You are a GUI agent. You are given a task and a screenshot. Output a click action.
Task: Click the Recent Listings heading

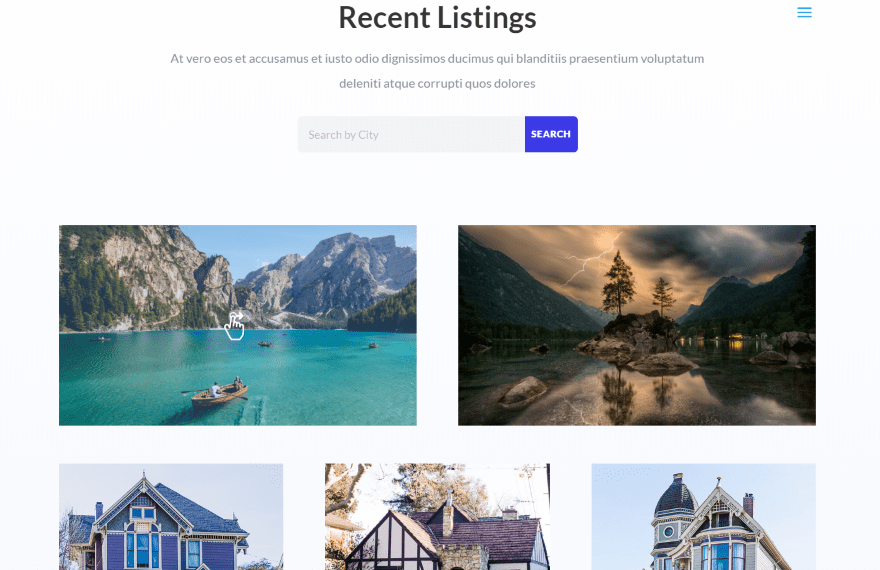click(437, 17)
